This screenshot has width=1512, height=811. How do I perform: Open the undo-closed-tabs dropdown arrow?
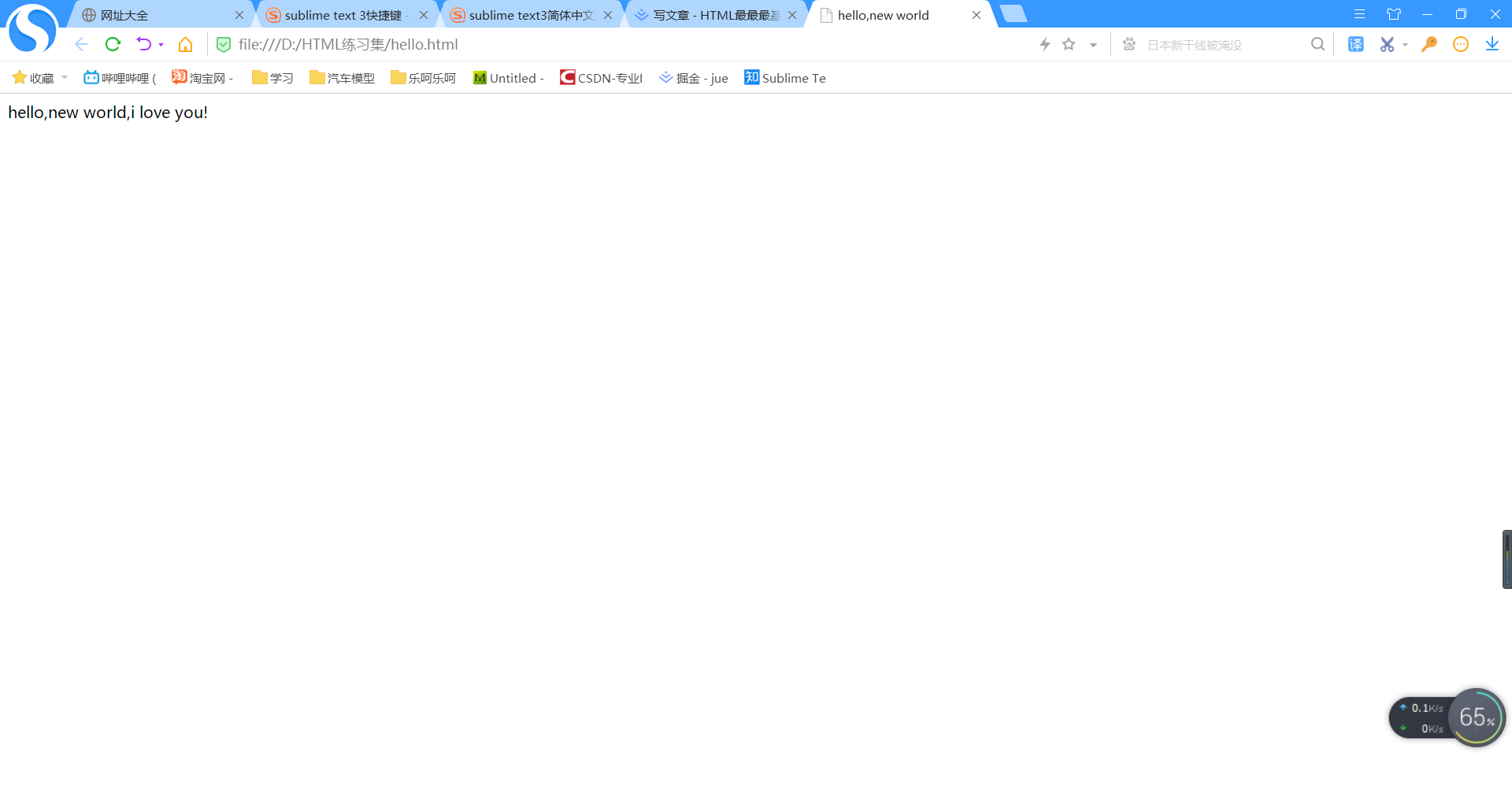(161, 45)
